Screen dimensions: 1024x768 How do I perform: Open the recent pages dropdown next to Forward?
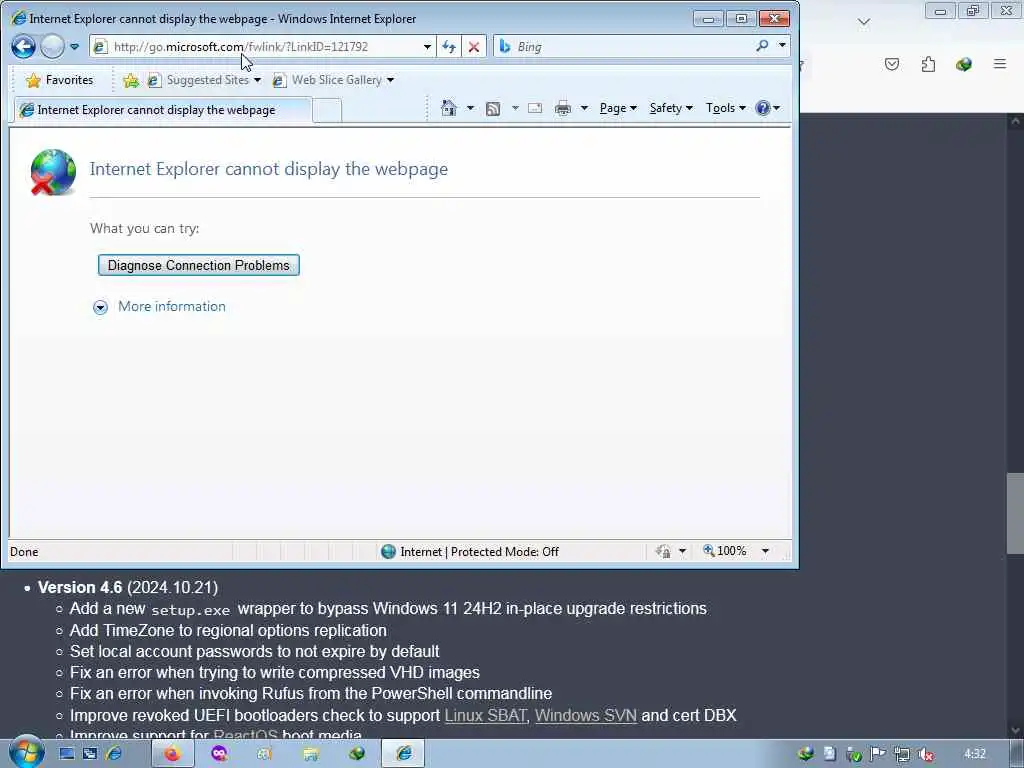74,46
